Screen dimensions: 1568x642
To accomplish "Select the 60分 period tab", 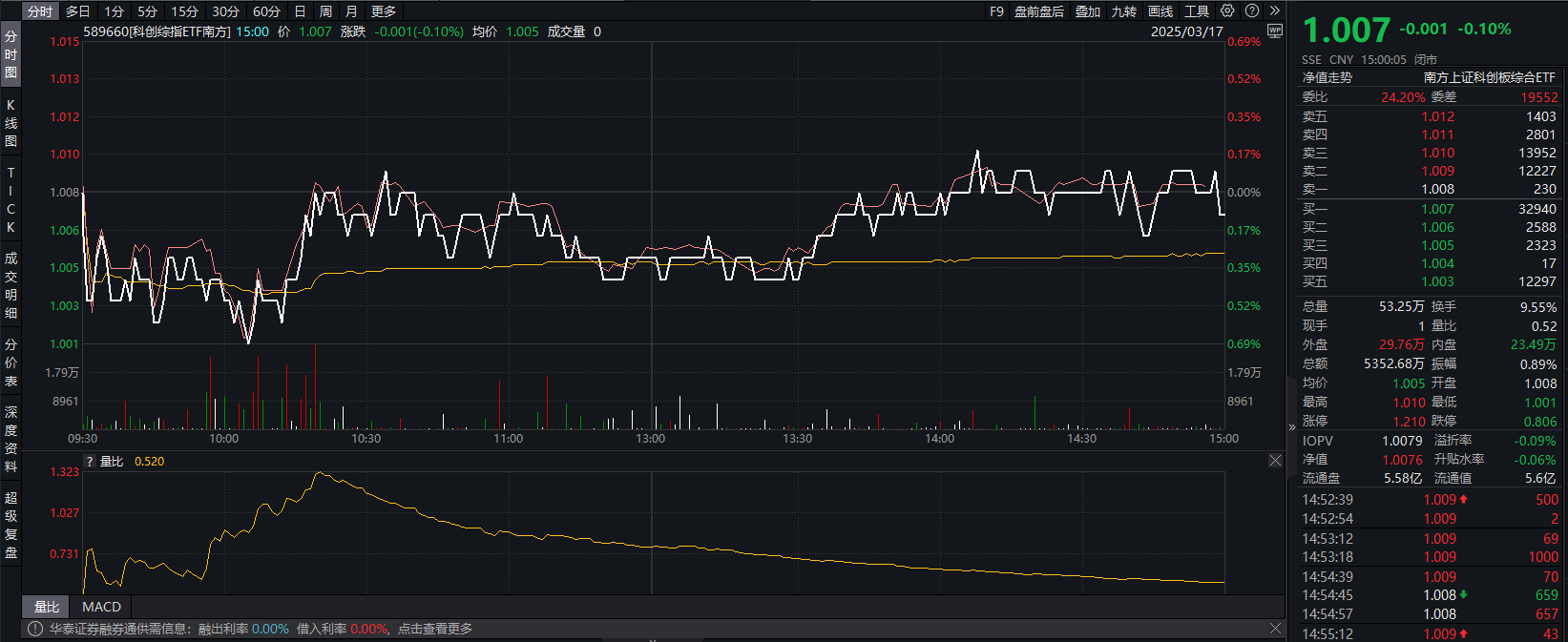I will tap(266, 11).
